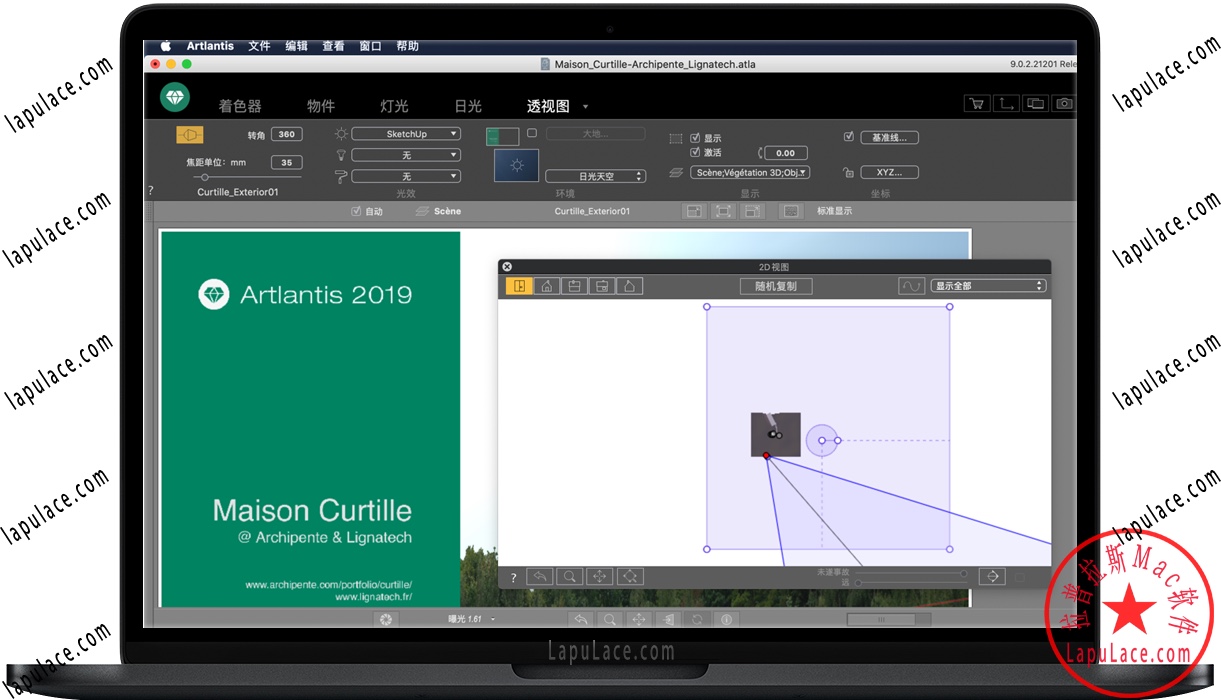Select the plan view icon in 2D视图 window
The width and height of the screenshot is (1221, 700).
tap(521, 285)
